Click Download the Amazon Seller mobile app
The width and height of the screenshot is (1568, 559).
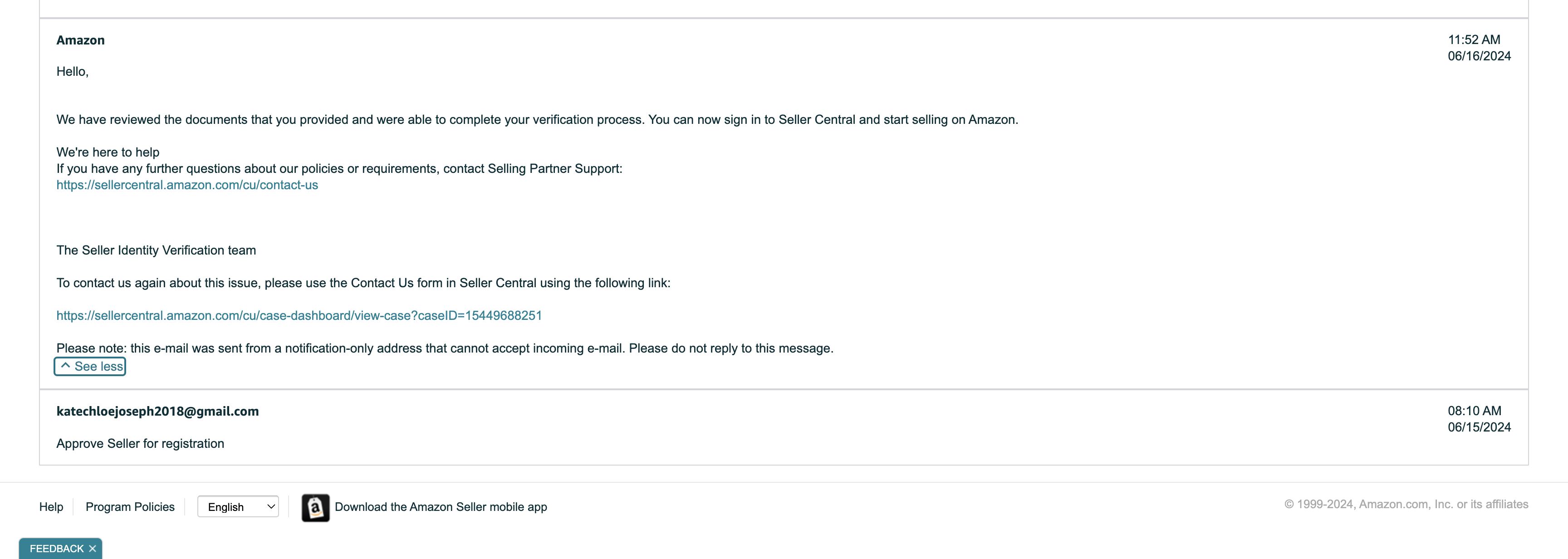(x=441, y=507)
